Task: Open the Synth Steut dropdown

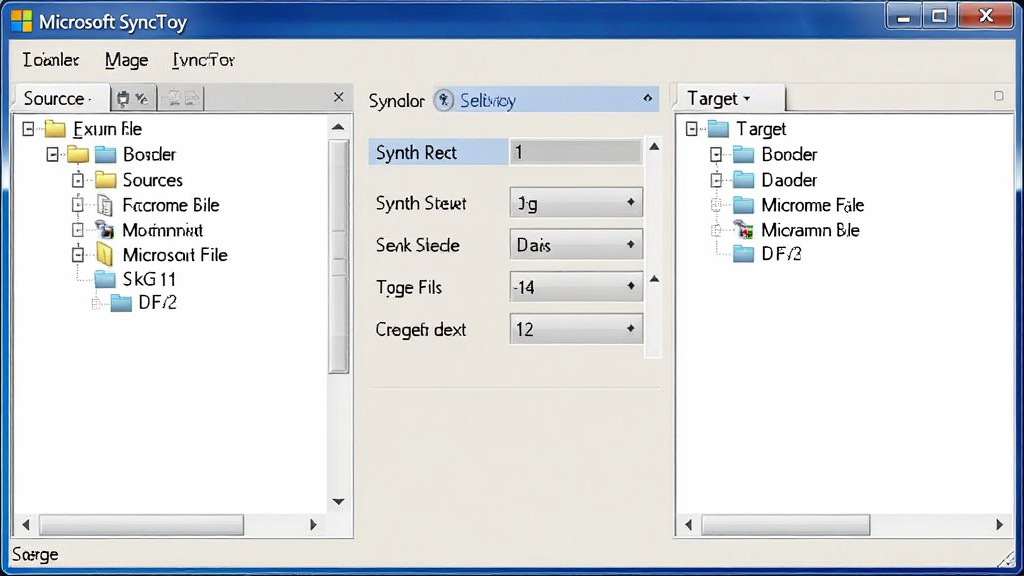Action: pos(576,203)
